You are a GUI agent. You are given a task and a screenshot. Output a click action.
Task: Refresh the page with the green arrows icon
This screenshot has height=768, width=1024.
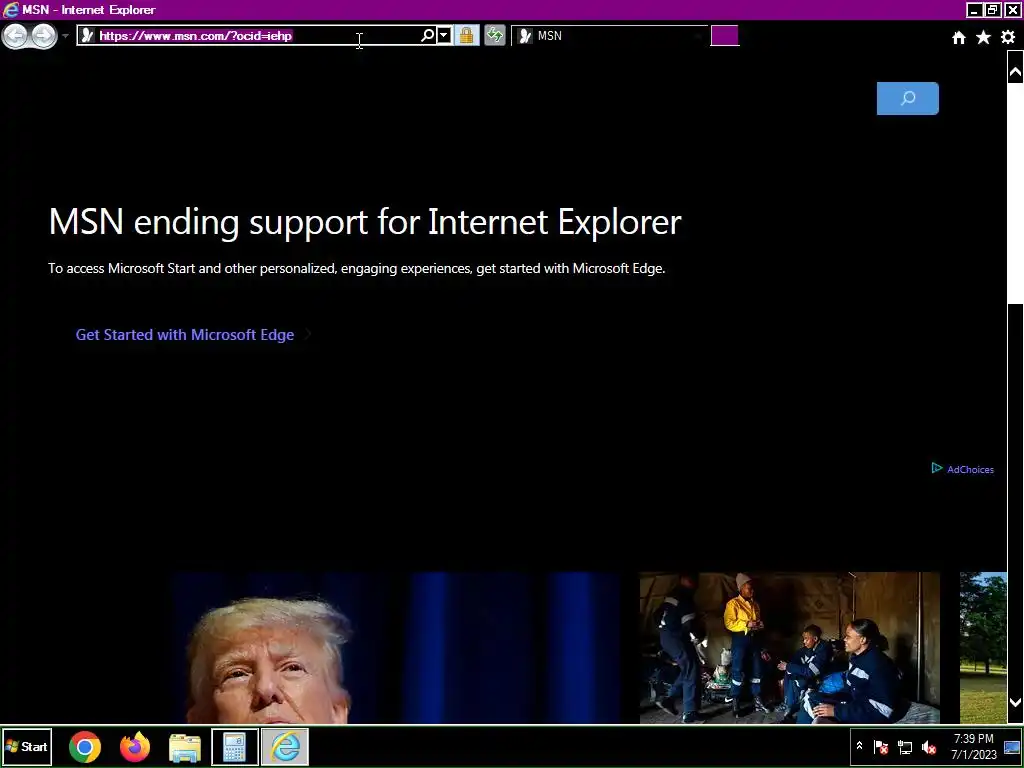click(494, 36)
